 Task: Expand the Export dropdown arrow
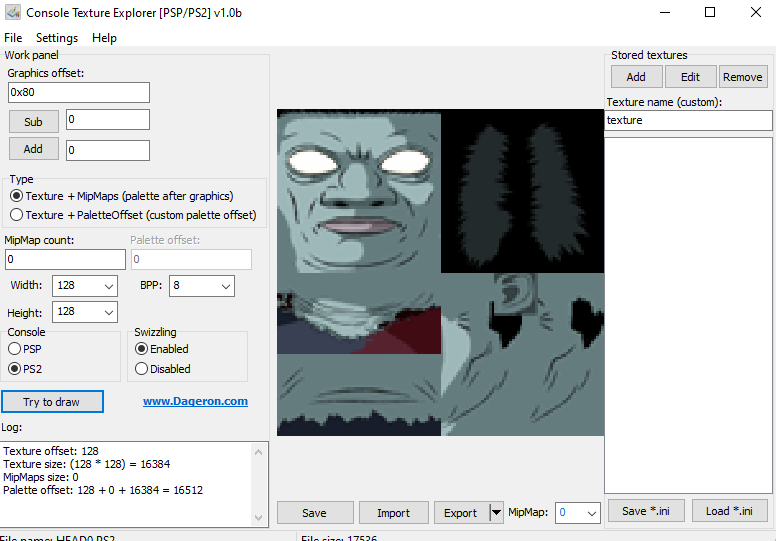496,513
